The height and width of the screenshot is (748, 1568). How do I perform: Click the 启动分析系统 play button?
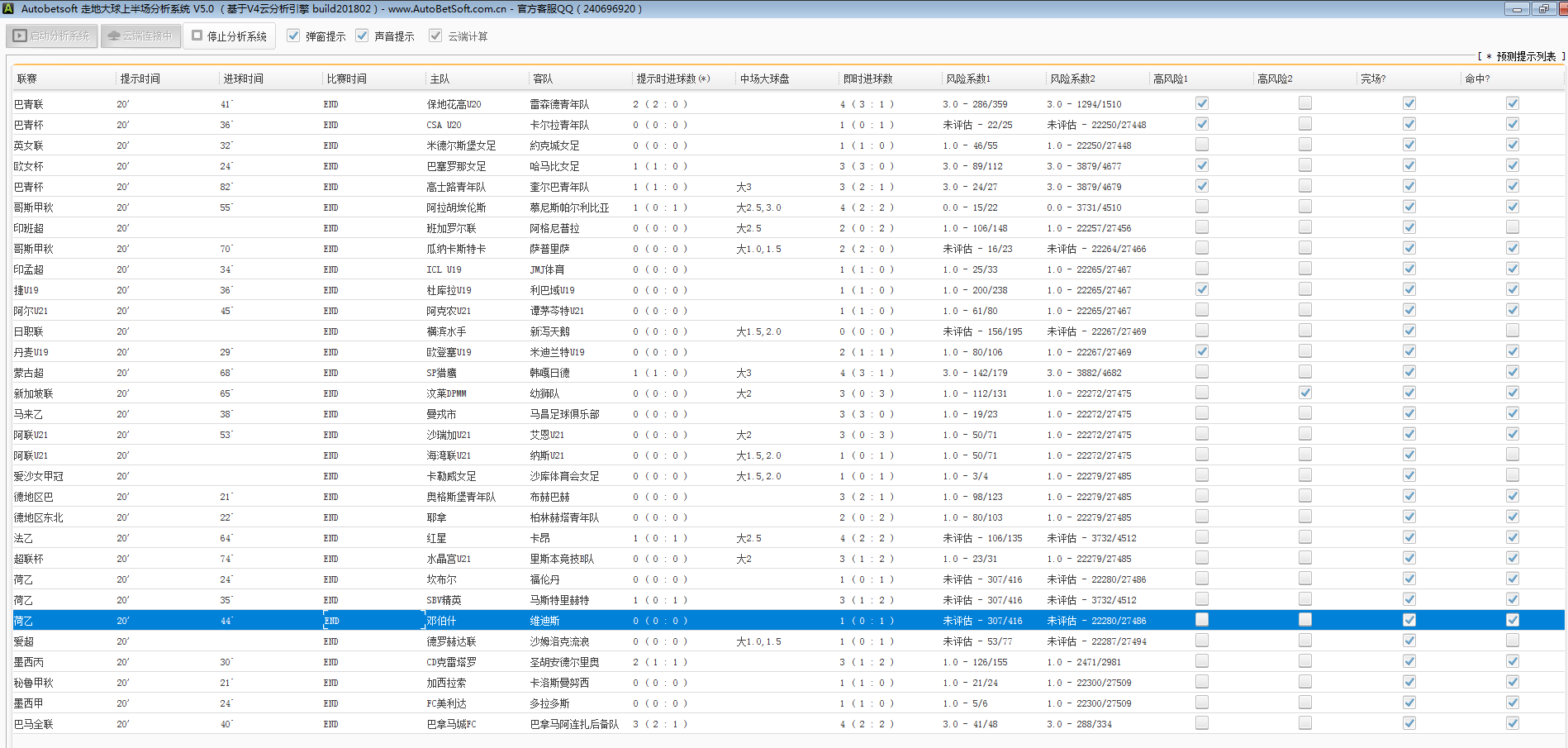(x=52, y=36)
